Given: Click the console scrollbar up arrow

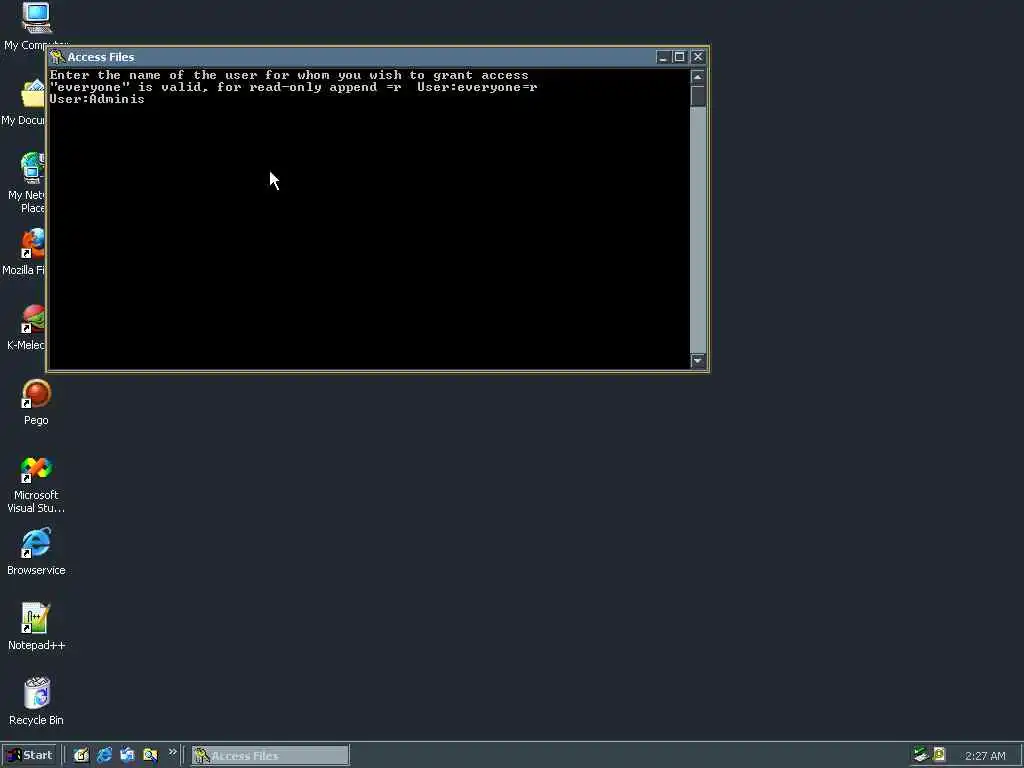Looking at the screenshot, I should pyautogui.click(x=697, y=77).
